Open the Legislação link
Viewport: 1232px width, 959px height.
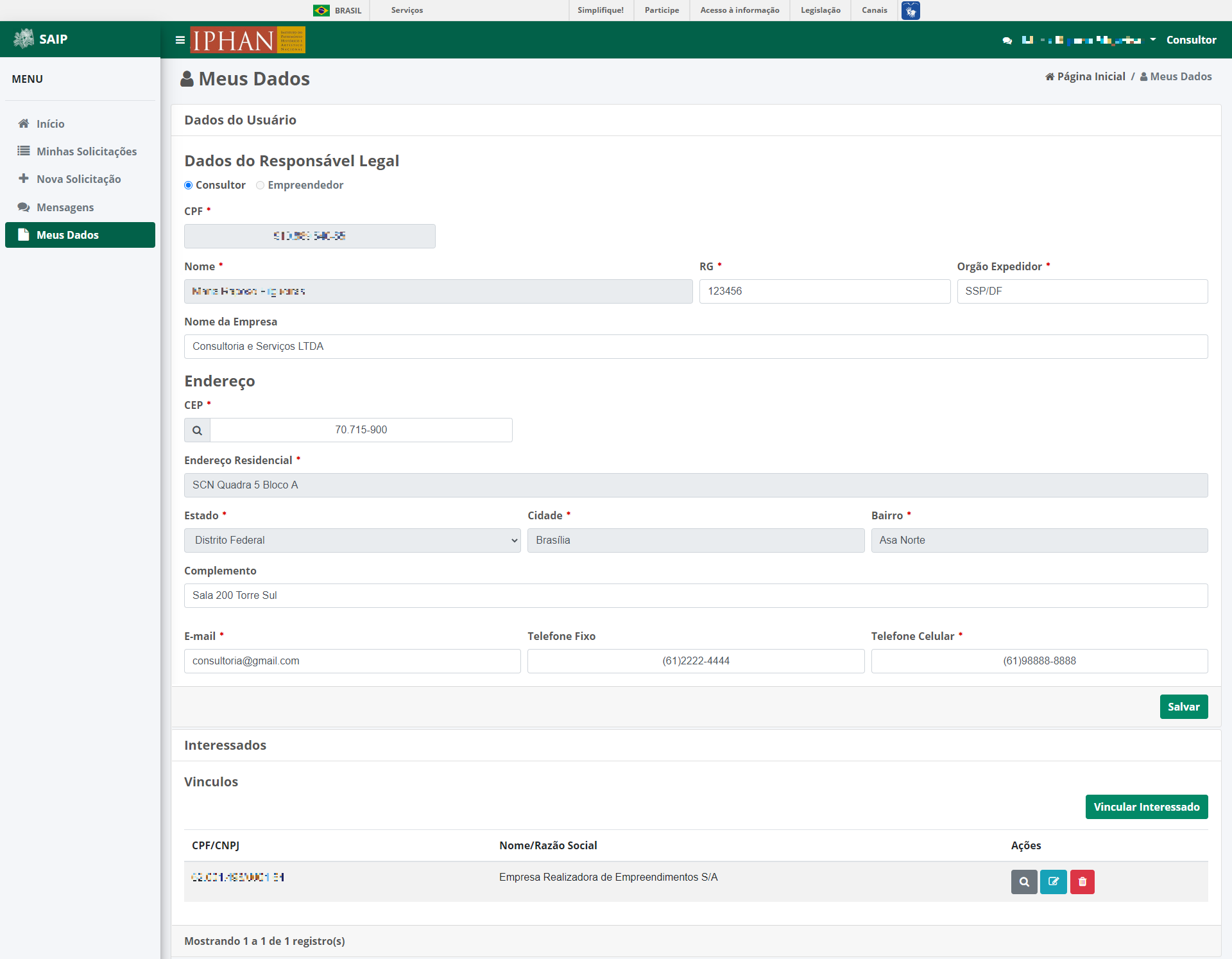point(821,10)
